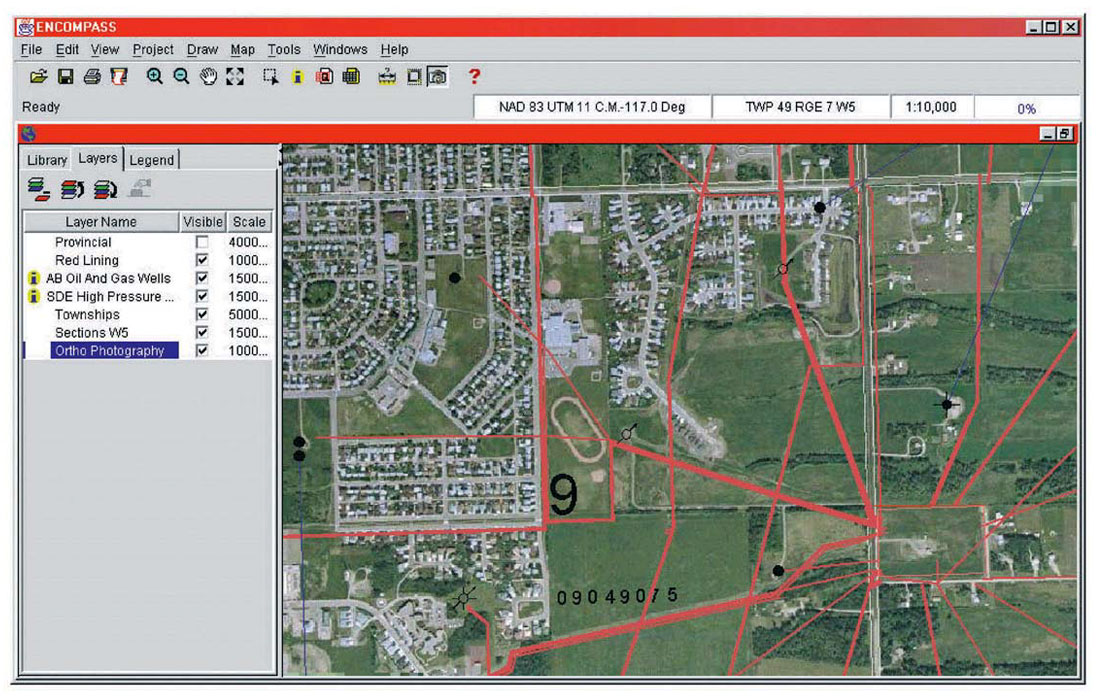Image resolution: width=1100 pixels, height=700 pixels.
Task: Click the camera snapshot toolbar icon
Action: point(438,76)
